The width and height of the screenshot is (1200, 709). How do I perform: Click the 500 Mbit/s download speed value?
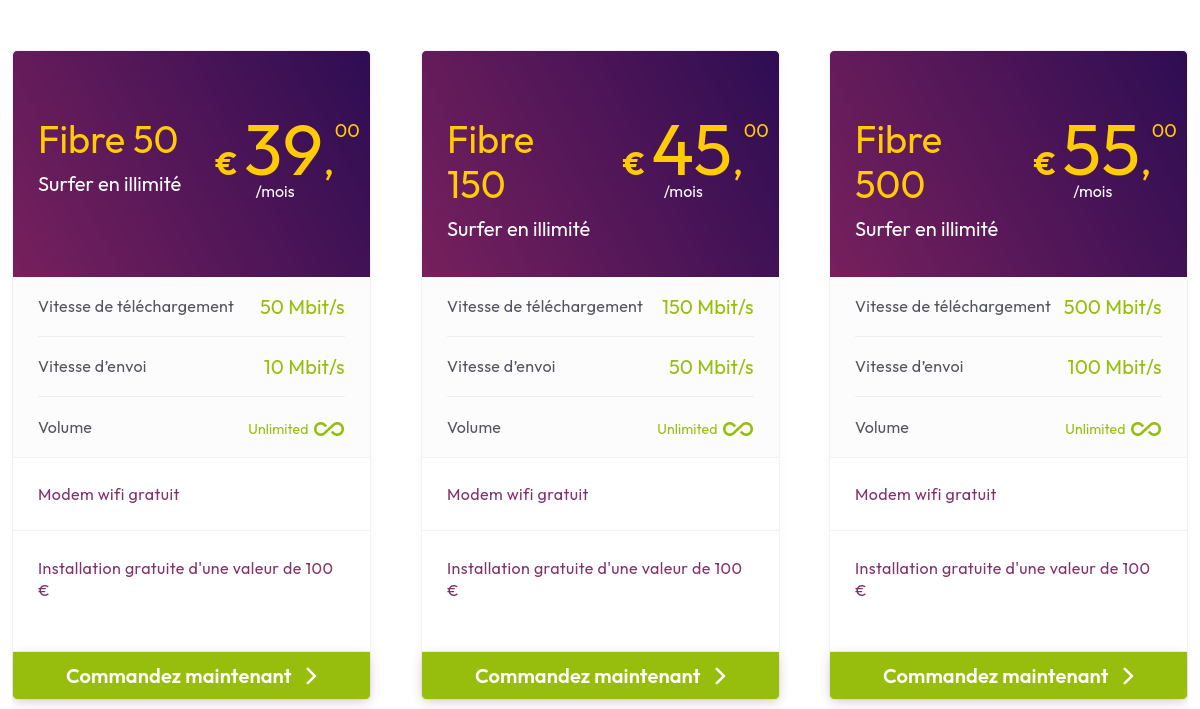click(x=1112, y=307)
